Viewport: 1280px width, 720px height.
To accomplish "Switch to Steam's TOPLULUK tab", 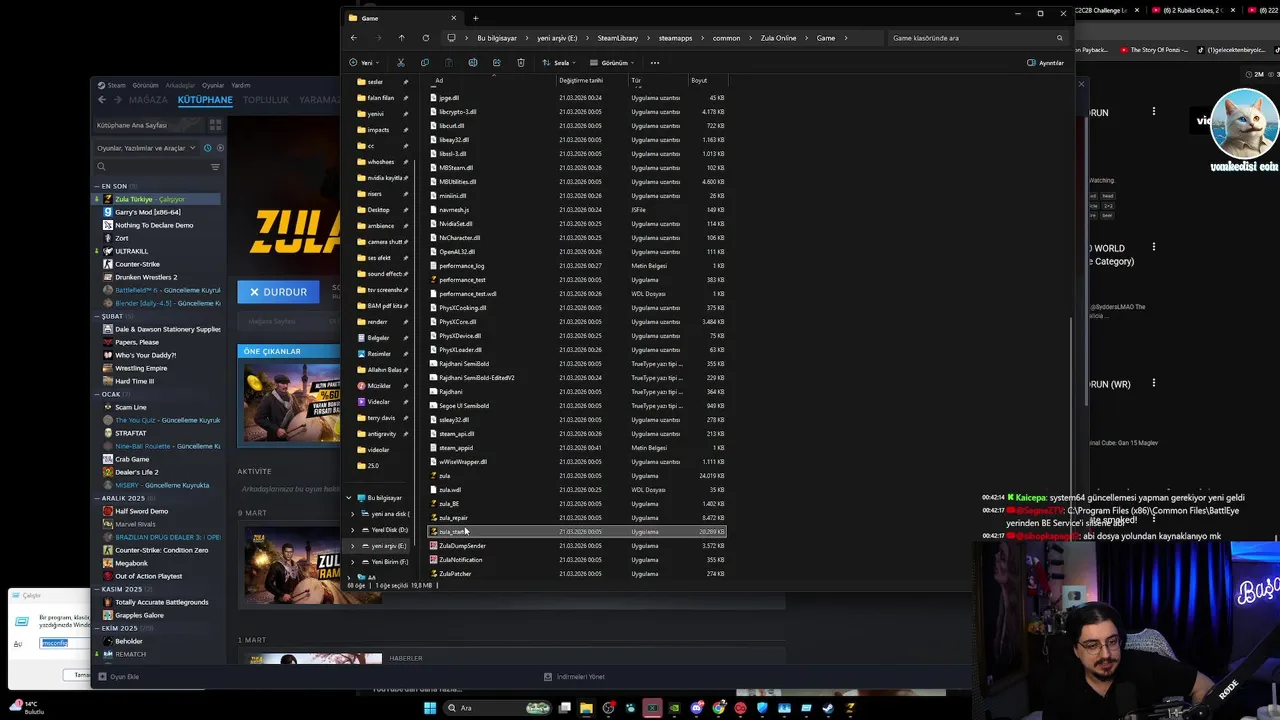I will 265,100.
